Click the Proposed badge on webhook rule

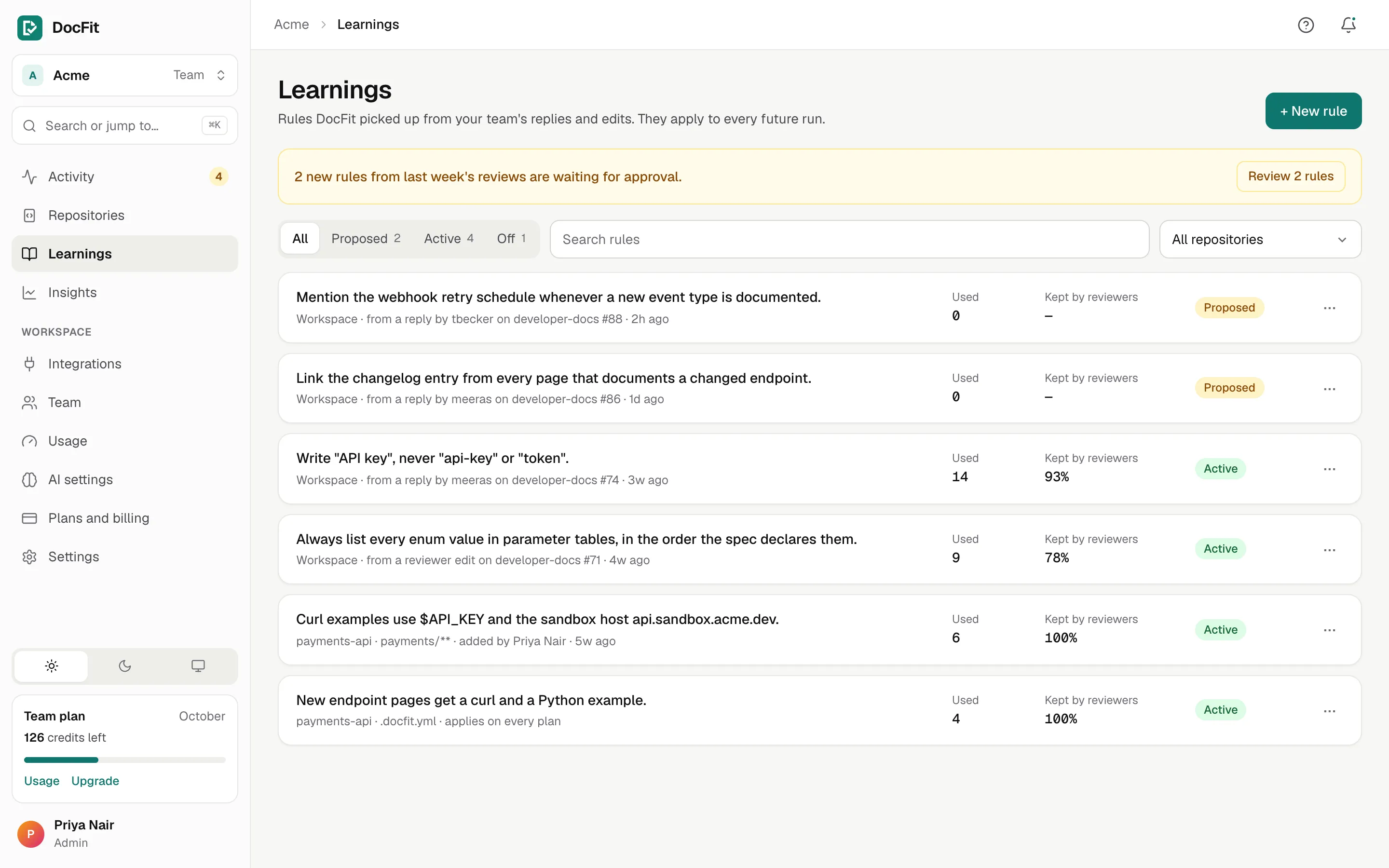(1229, 308)
